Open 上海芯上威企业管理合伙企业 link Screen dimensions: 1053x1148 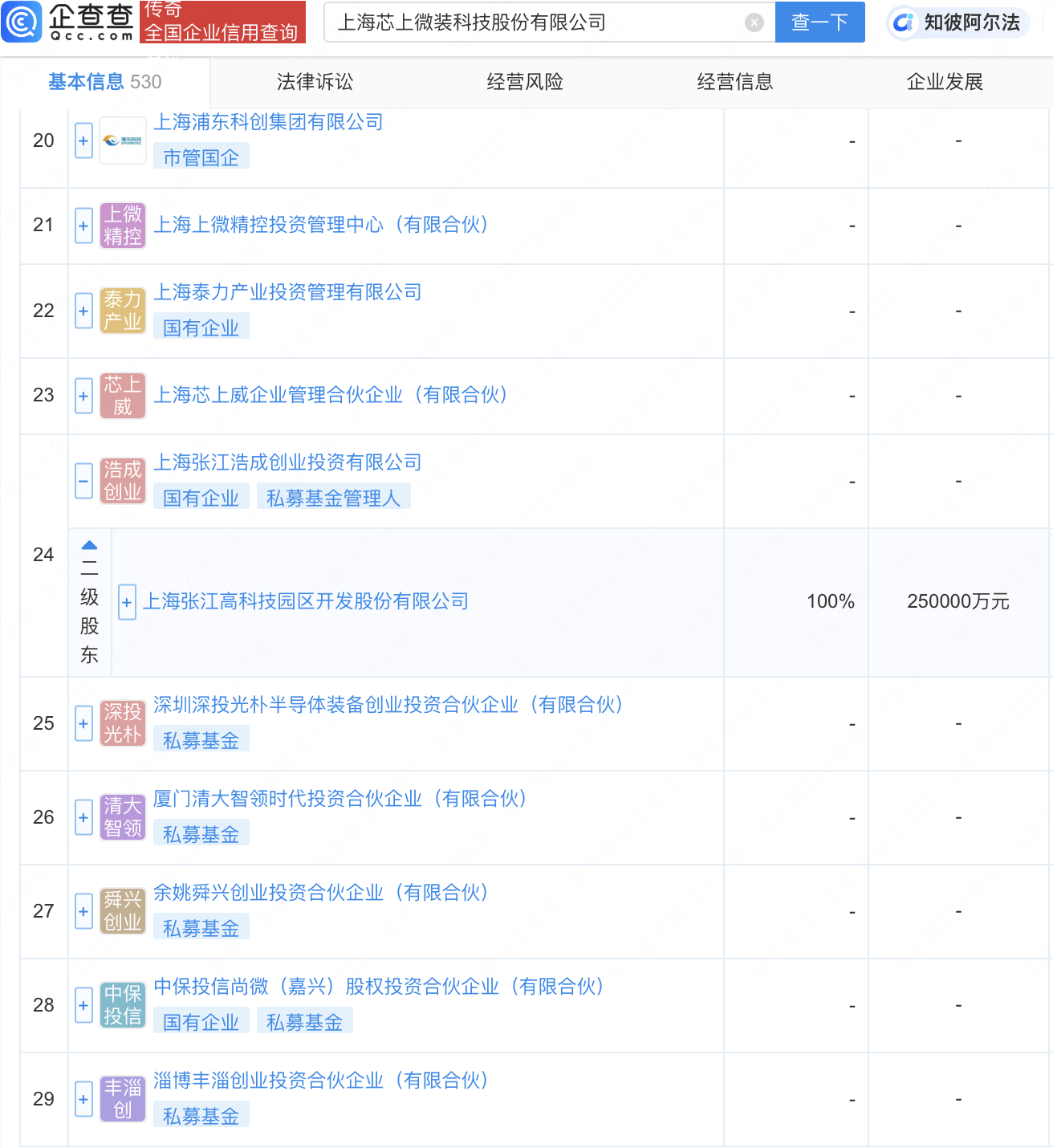click(x=331, y=395)
